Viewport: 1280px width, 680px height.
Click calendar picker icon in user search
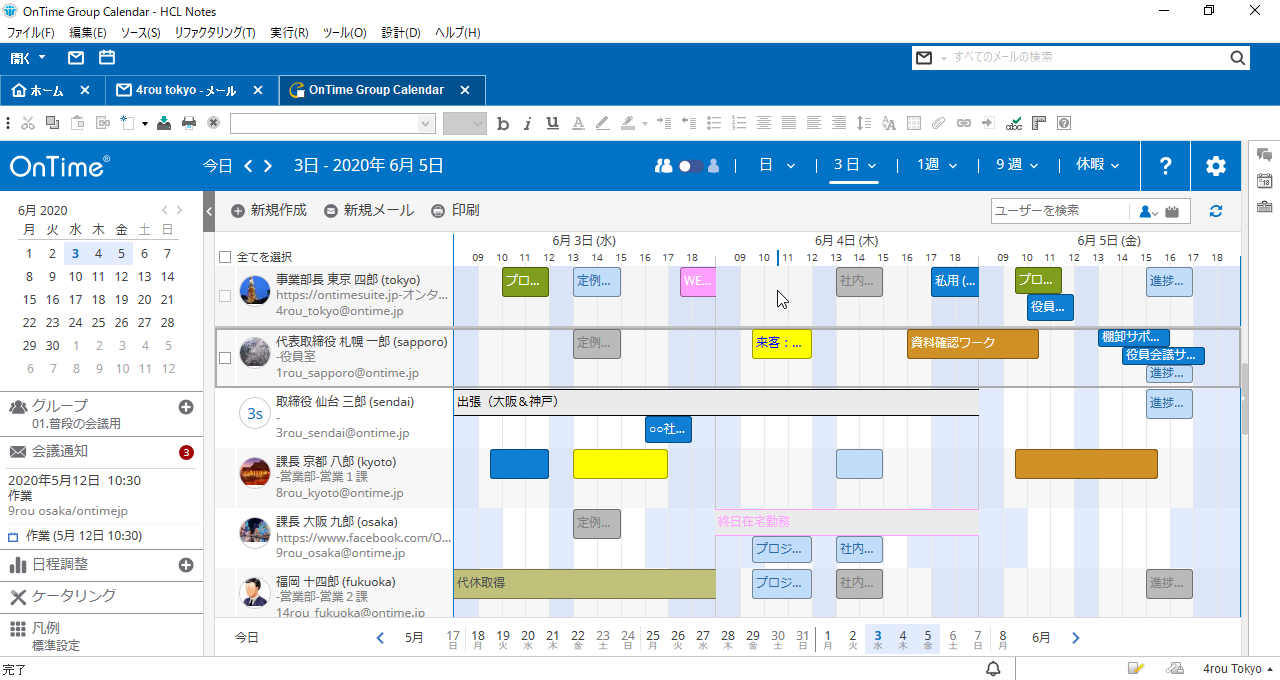pyautogui.click(x=1171, y=211)
